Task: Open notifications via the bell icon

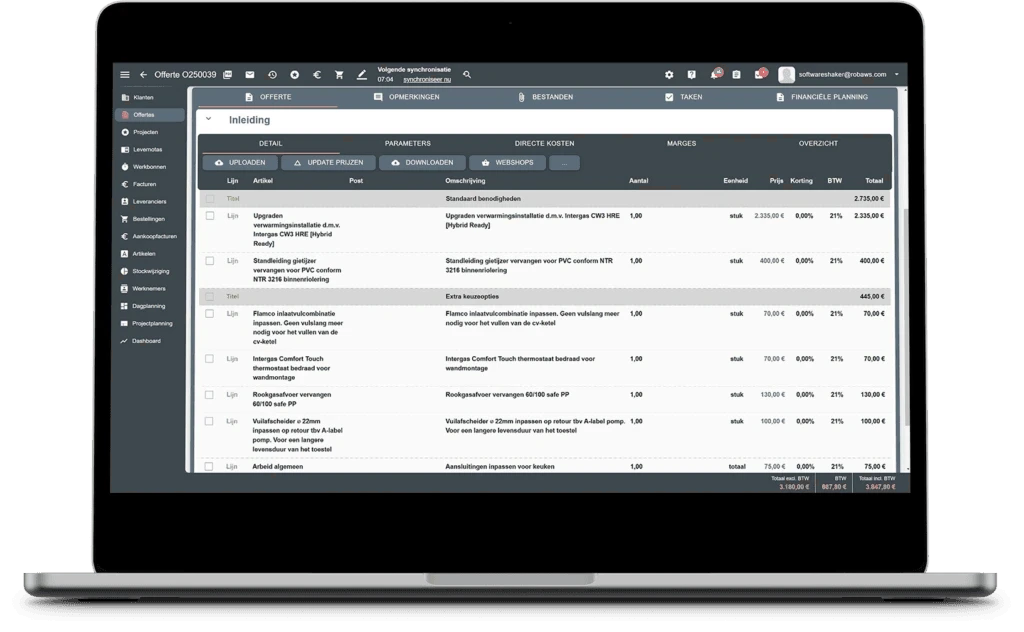Action: 716,74
